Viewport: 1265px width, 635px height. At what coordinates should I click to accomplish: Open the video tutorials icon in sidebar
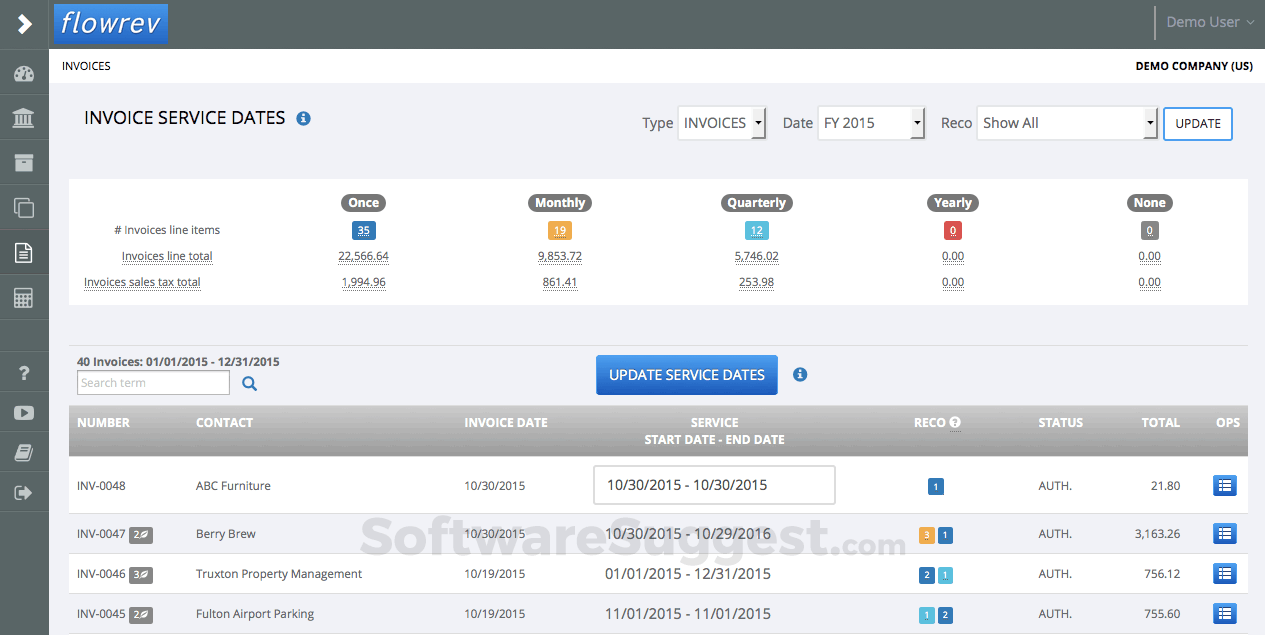[x=23, y=412]
